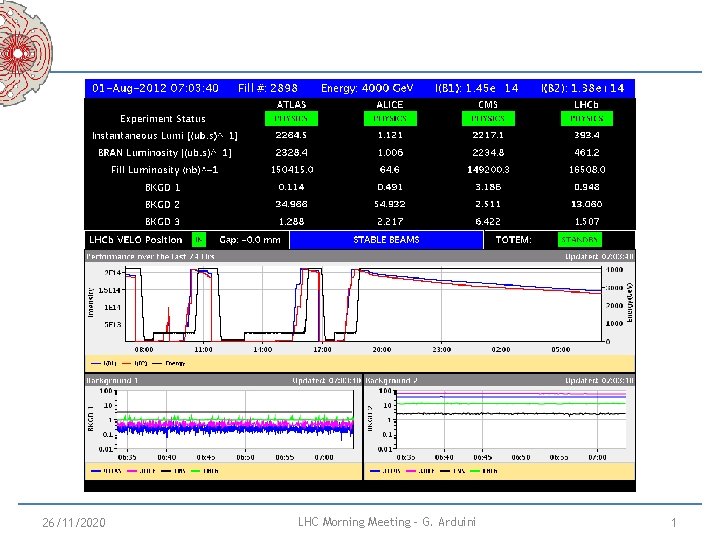Viewport: 720px width, 540px height.
Task: Click the Instantaneous Lumi row label
Action: (x=164, y=135)
